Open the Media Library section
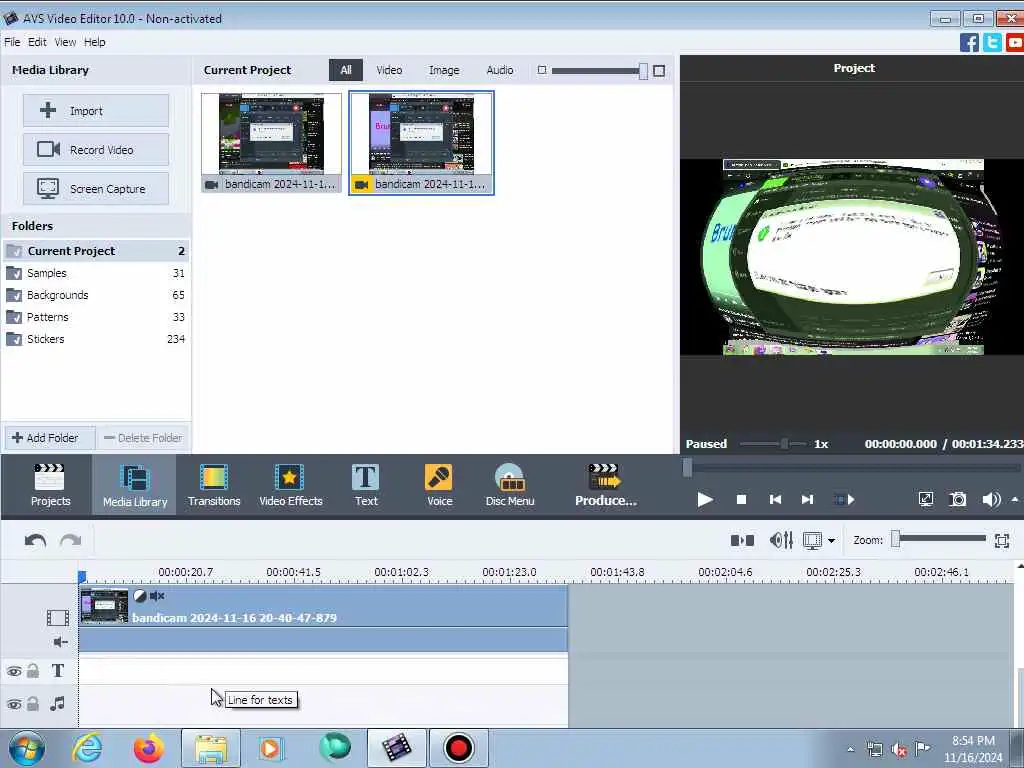 tap(135, 485)
